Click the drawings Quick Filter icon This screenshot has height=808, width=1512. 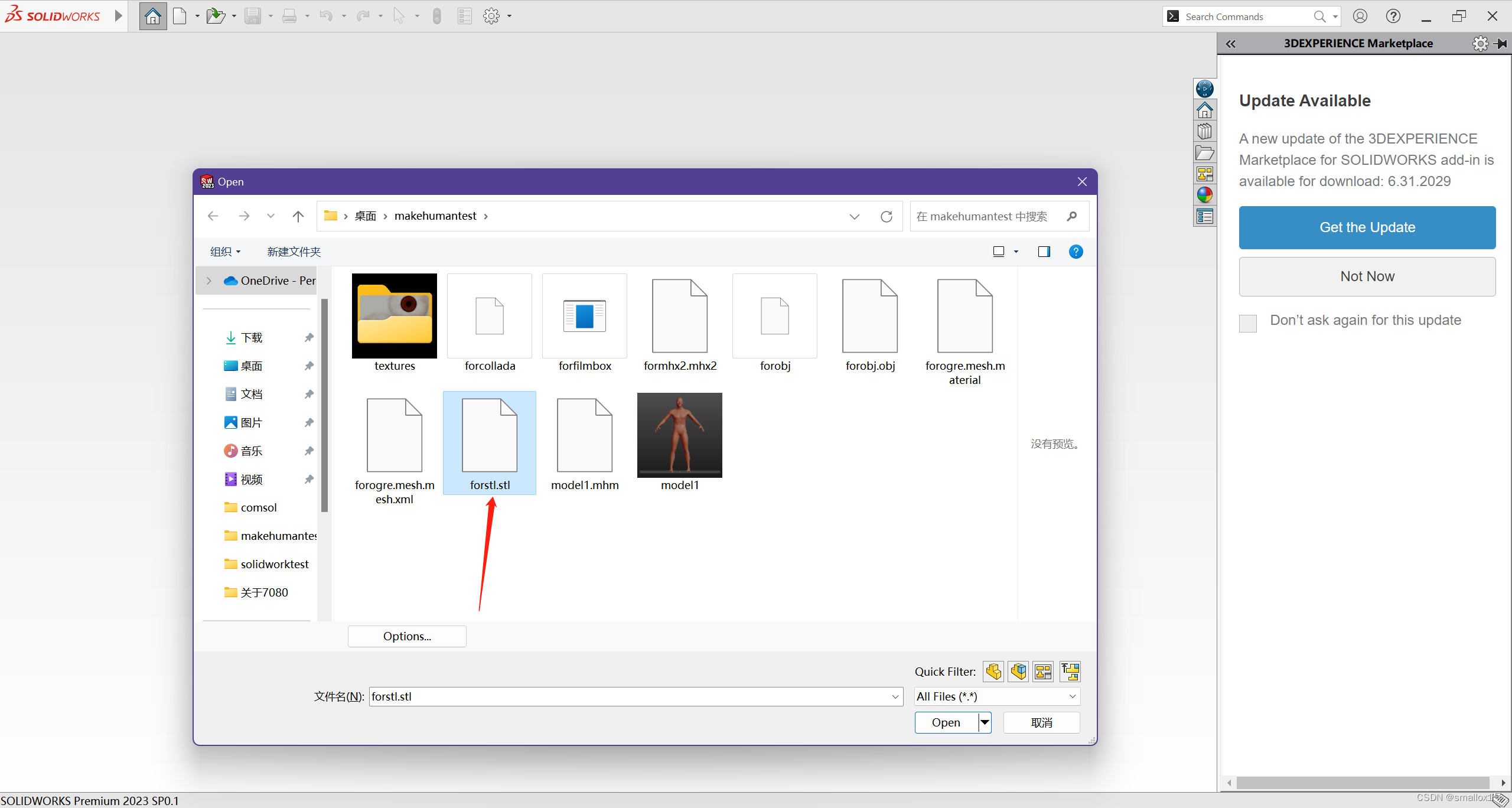(1042, 672)
